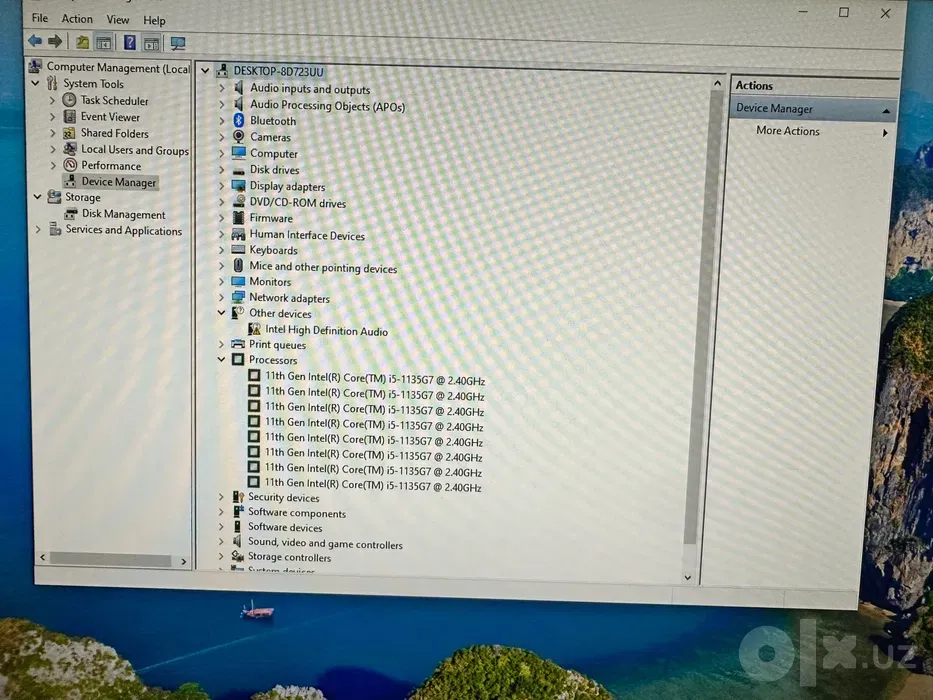Click the Network adapters category icon
The height and width of the screenshot is (700, 933).
[238, 296]
